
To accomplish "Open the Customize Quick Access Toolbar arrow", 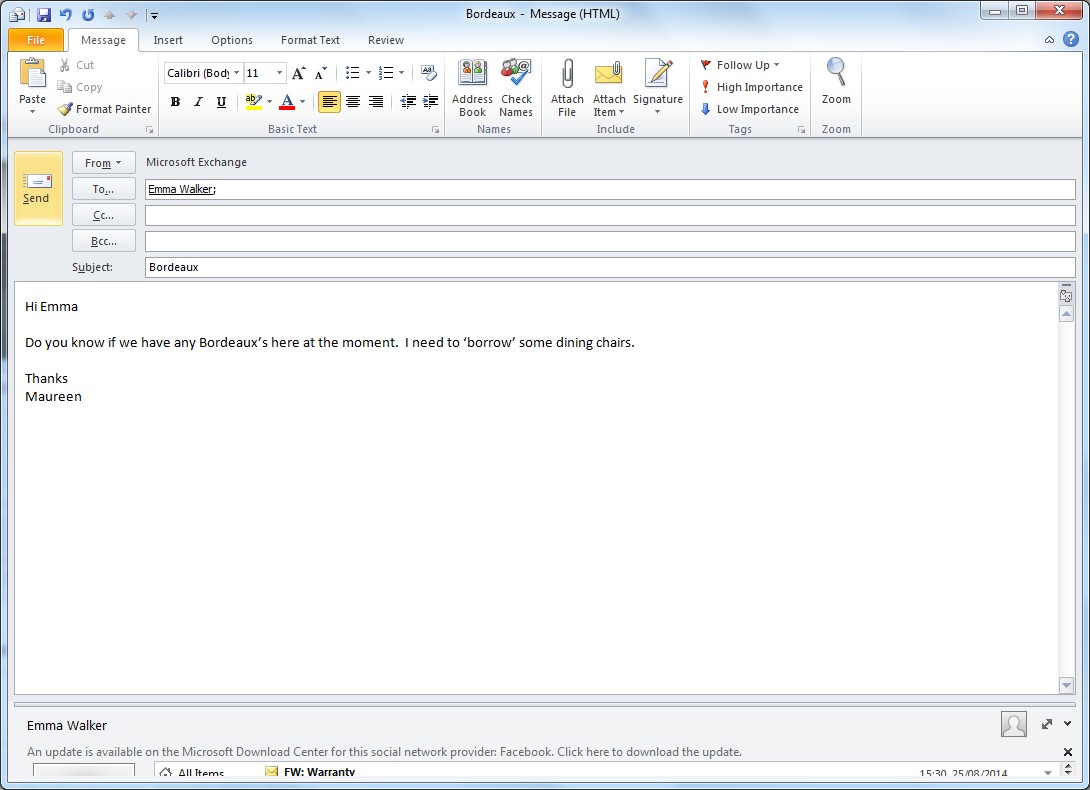I will [154, 15].
